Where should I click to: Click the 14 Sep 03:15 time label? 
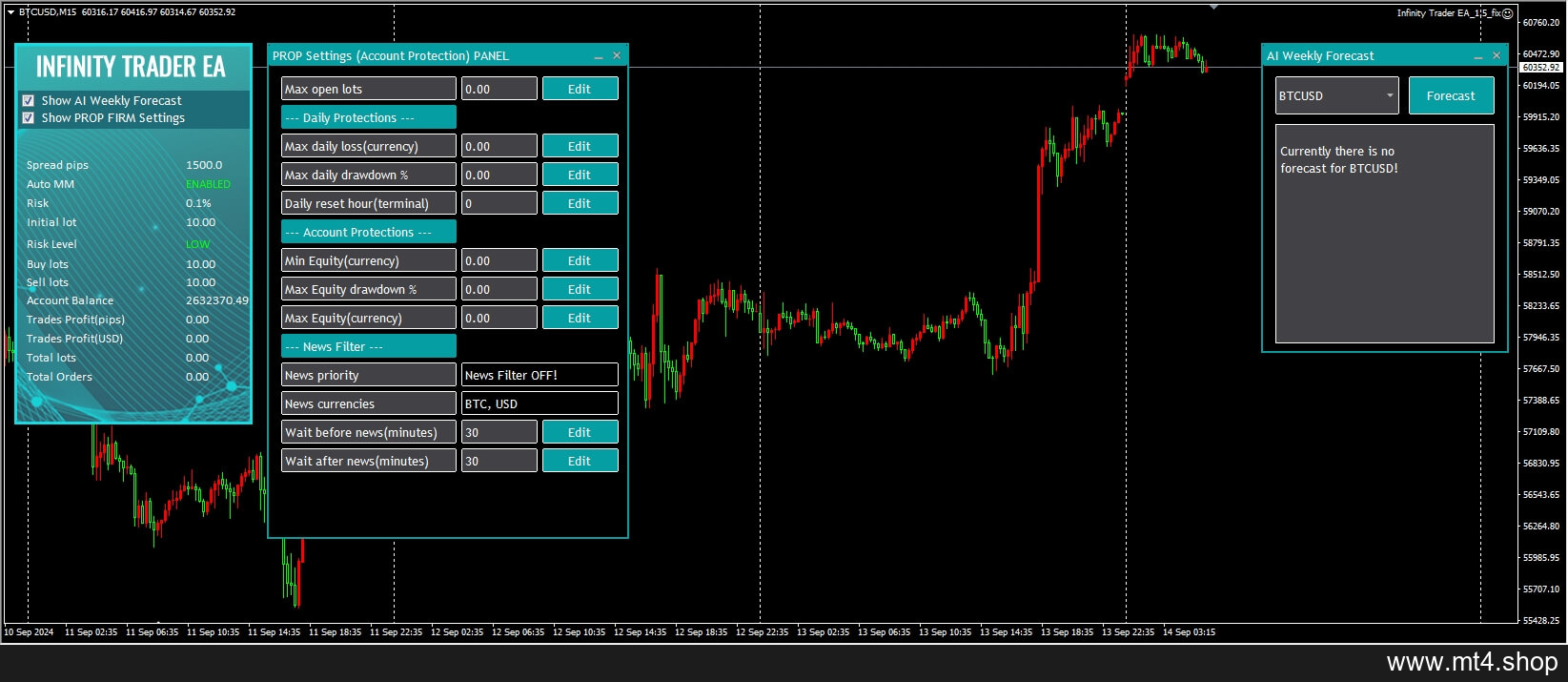[1189, 631]
